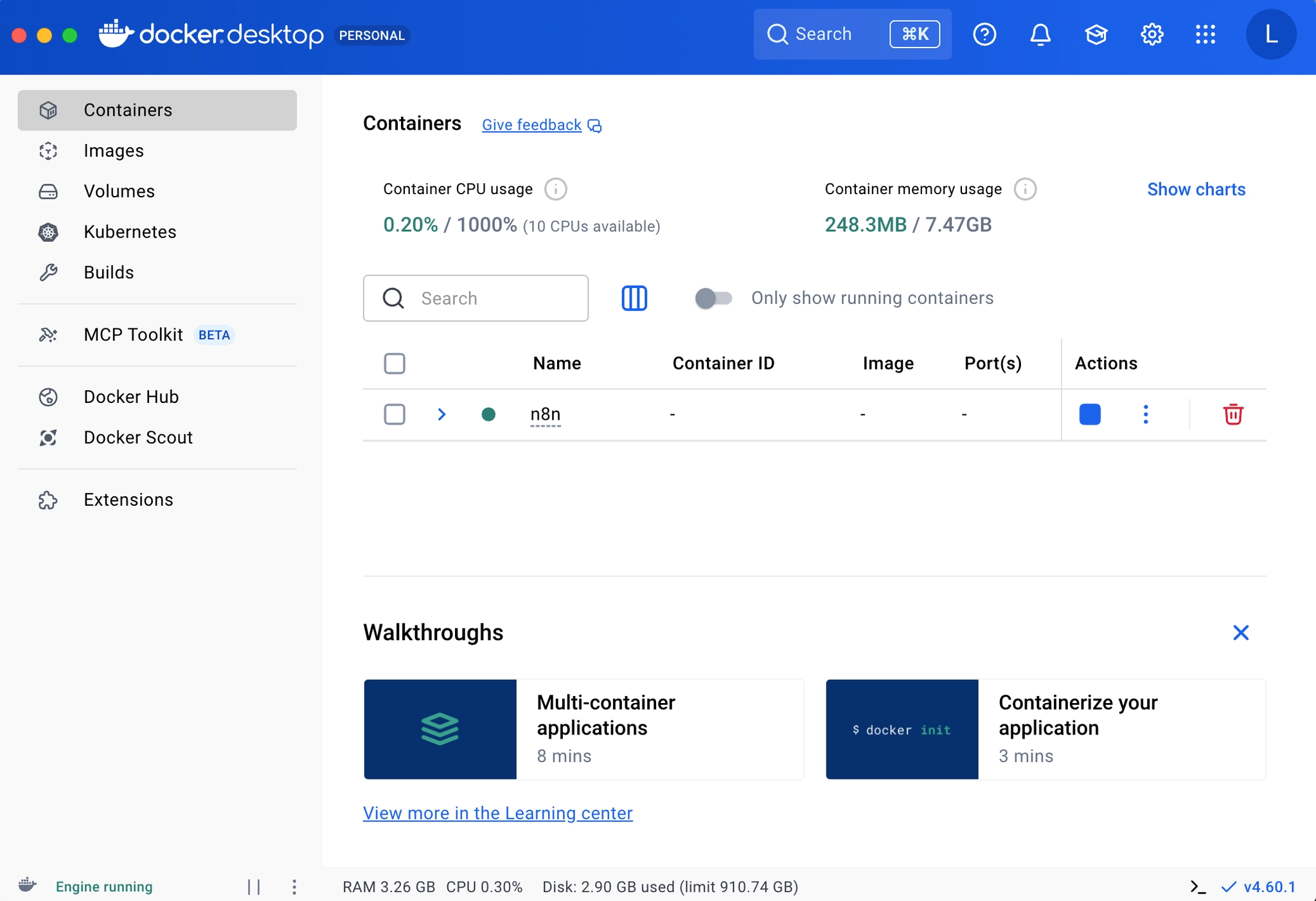Go to Images in sidebar
The image size is (1316, 901).
tap(114, 150)
